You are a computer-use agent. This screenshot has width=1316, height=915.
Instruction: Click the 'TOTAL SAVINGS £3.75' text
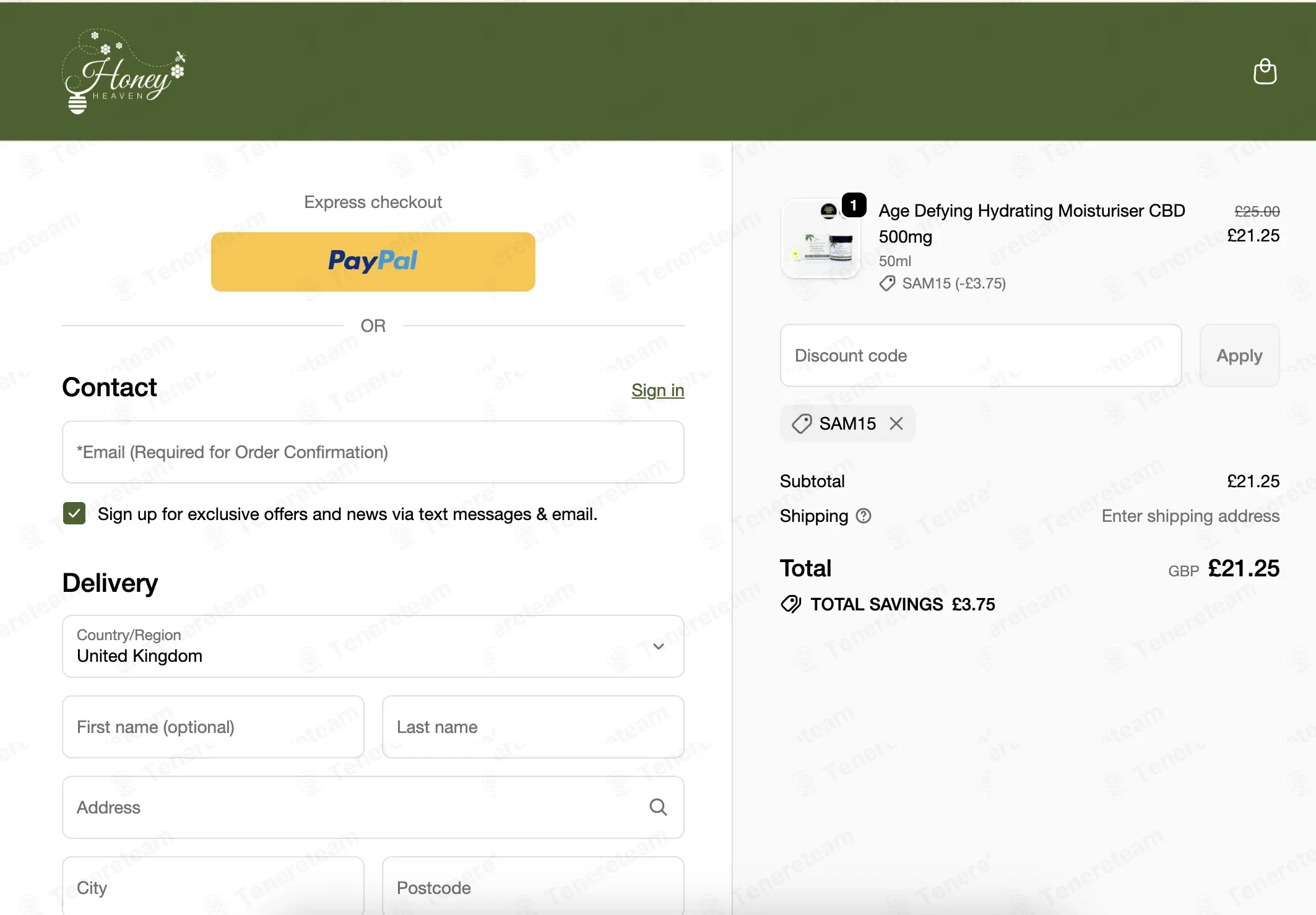[x=903, y=604]
